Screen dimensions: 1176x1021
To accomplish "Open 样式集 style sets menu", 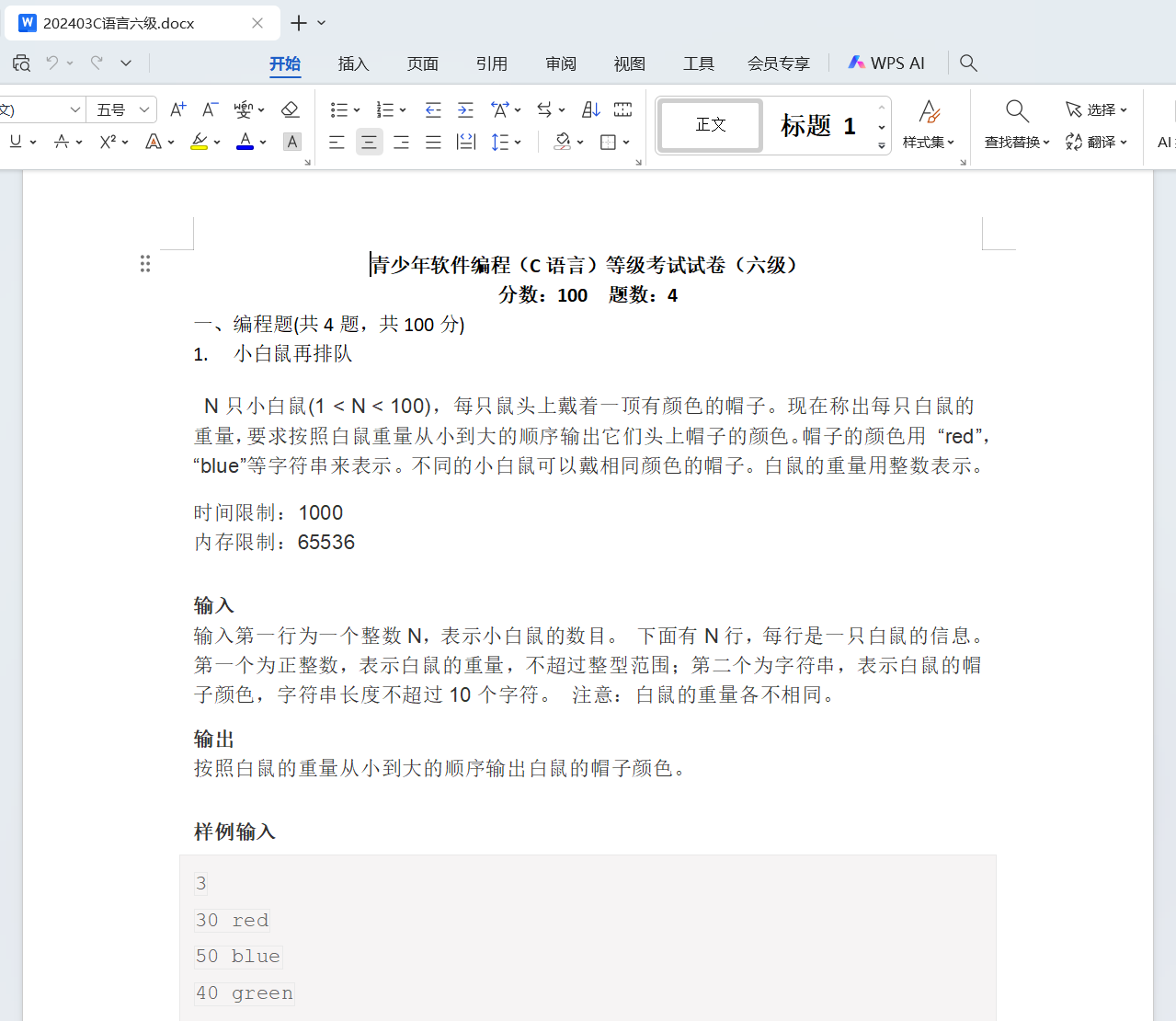I will click(929, 124).
